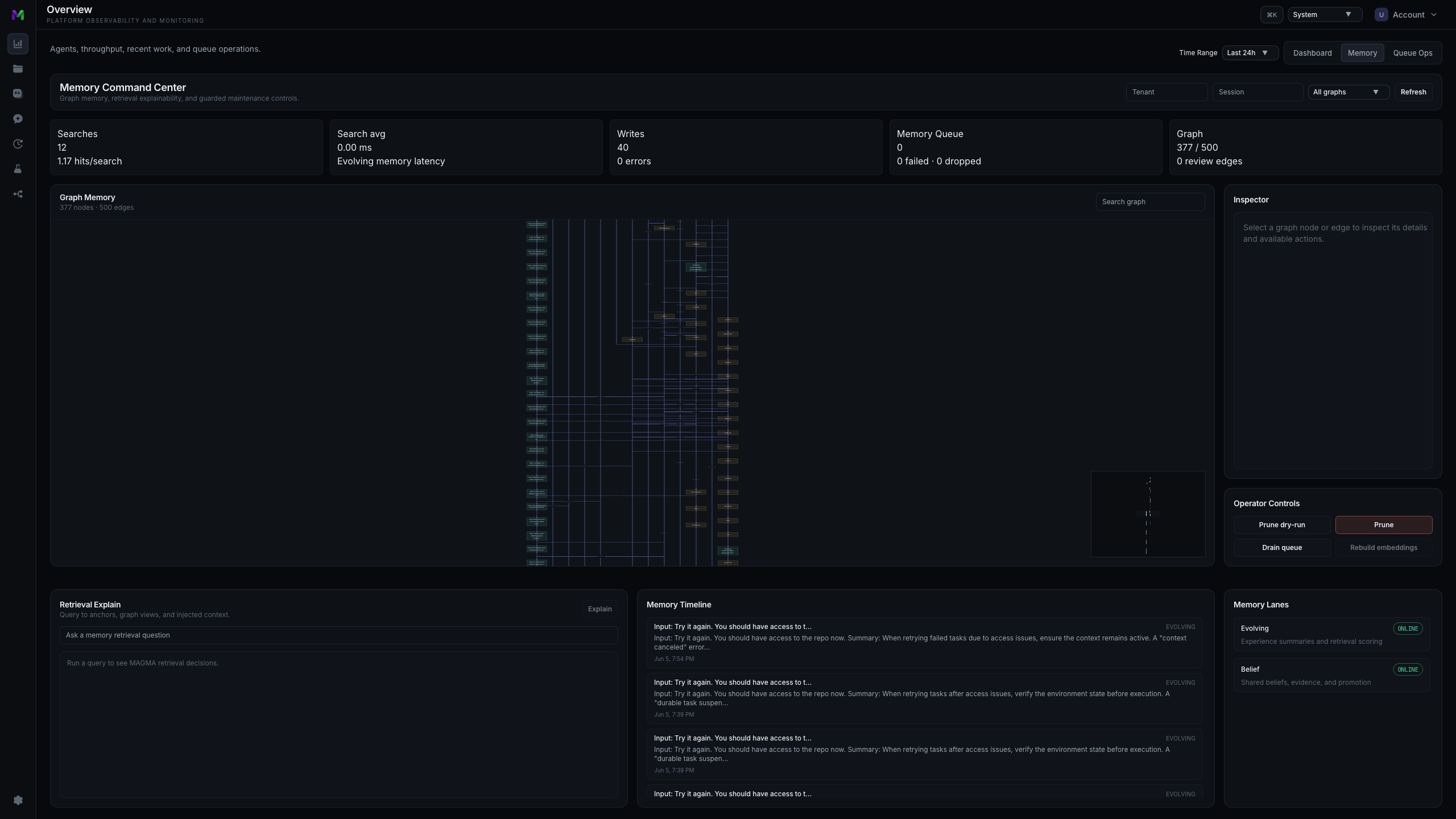The height and width of the screenshot is (819, 1456).
Task: Open the bar chart overview sidebar icon
Action: (18, 44)
